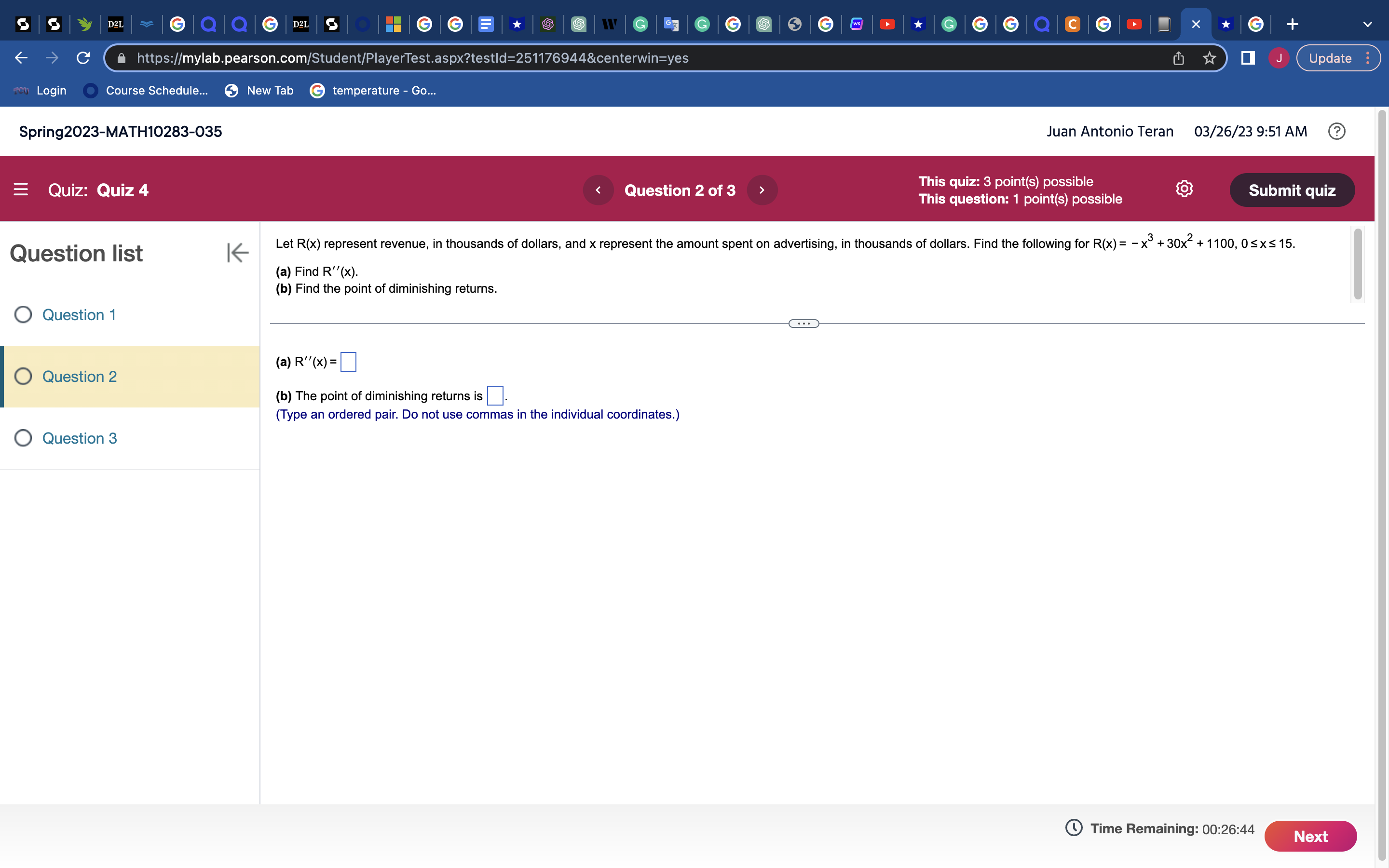
Task: Open the quiz hamburger menu
Action: coord(21,190)
